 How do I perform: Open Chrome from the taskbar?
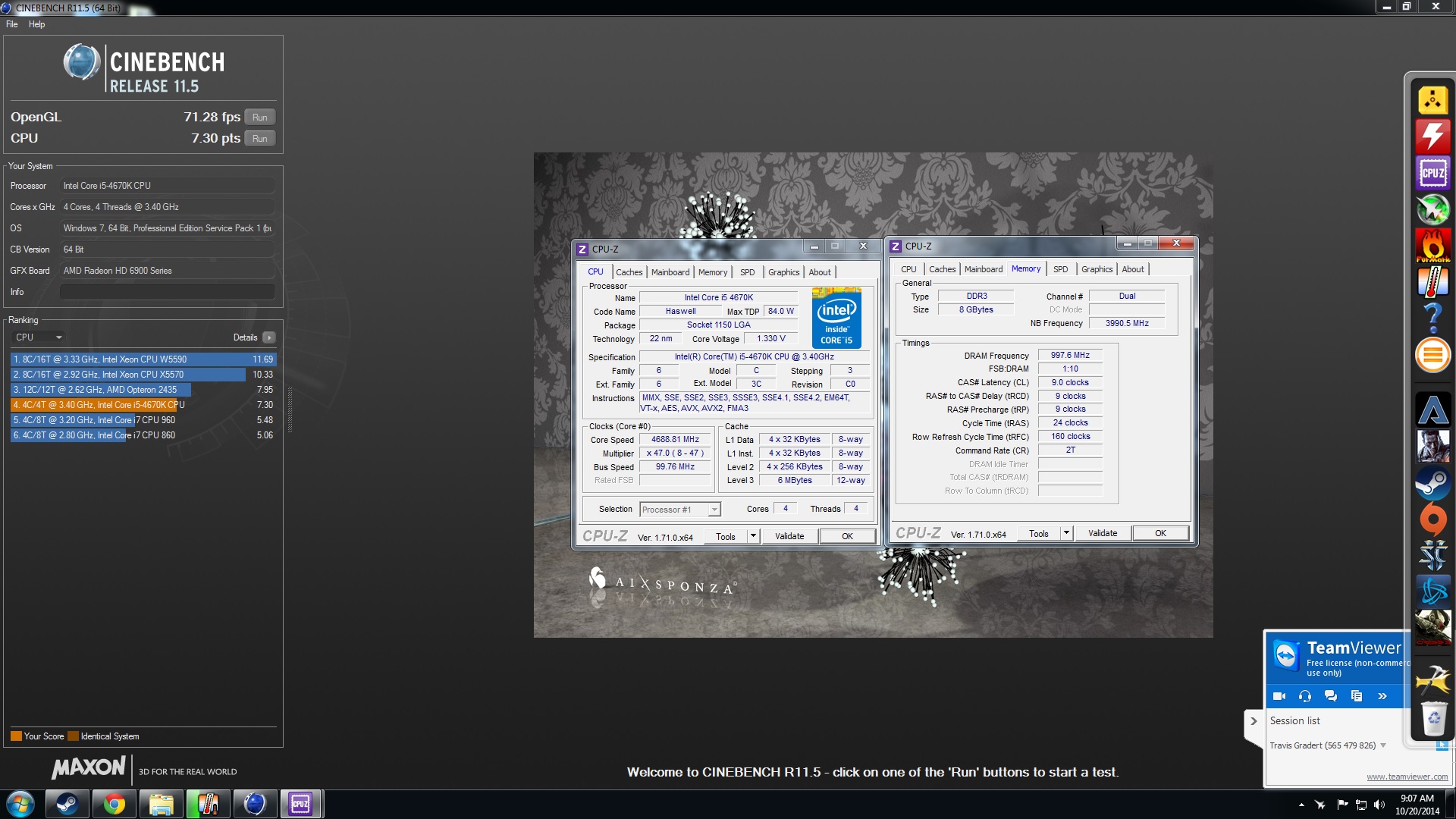pos(114,804)
